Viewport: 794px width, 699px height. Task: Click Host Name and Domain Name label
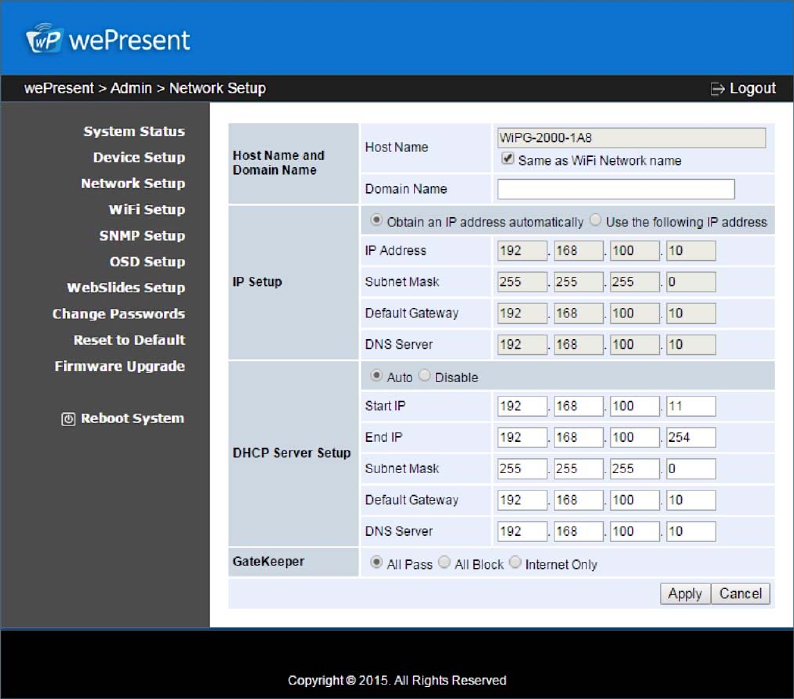(x=279, y=163)
